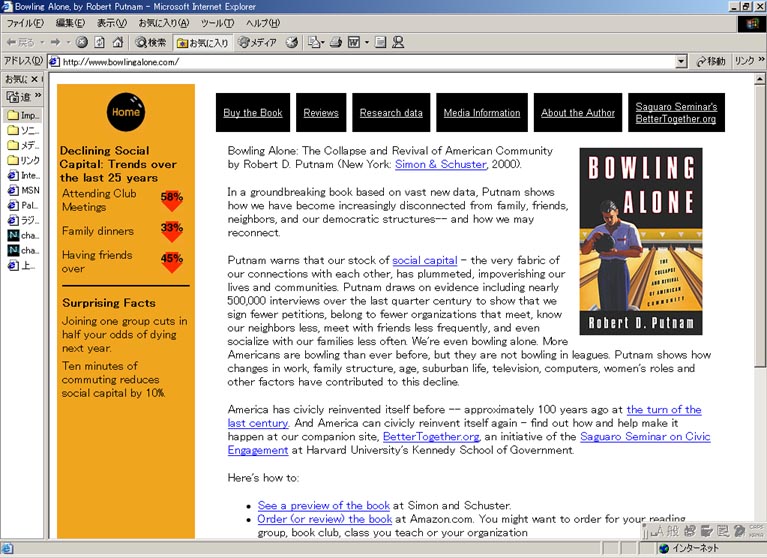Refresh the page with the Refresh icon

(x=100, y=43)
